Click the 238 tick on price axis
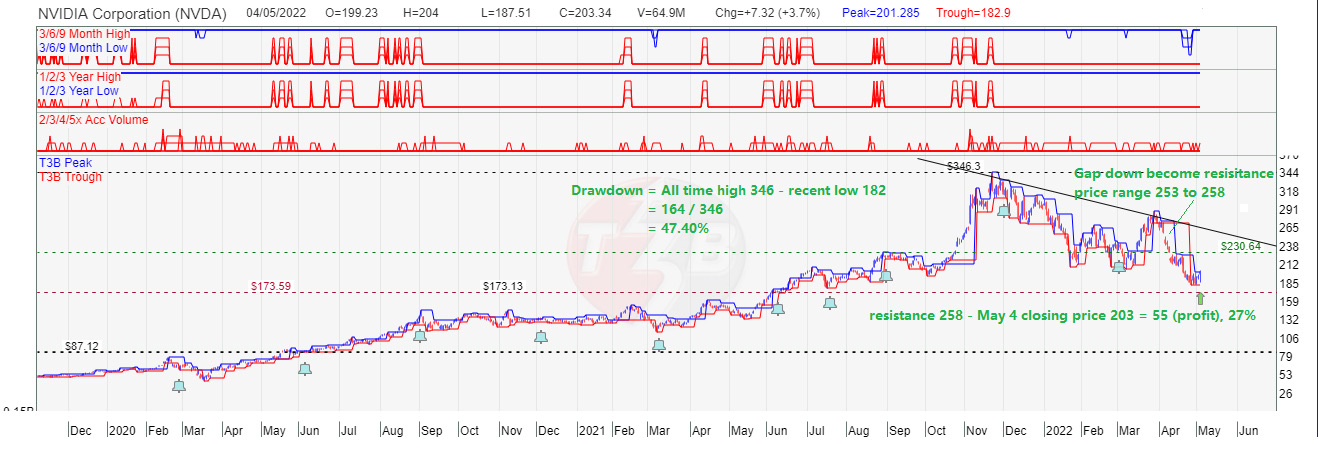The width and height of the screenshot is (1318, 453). click(x=1289, y=246)
